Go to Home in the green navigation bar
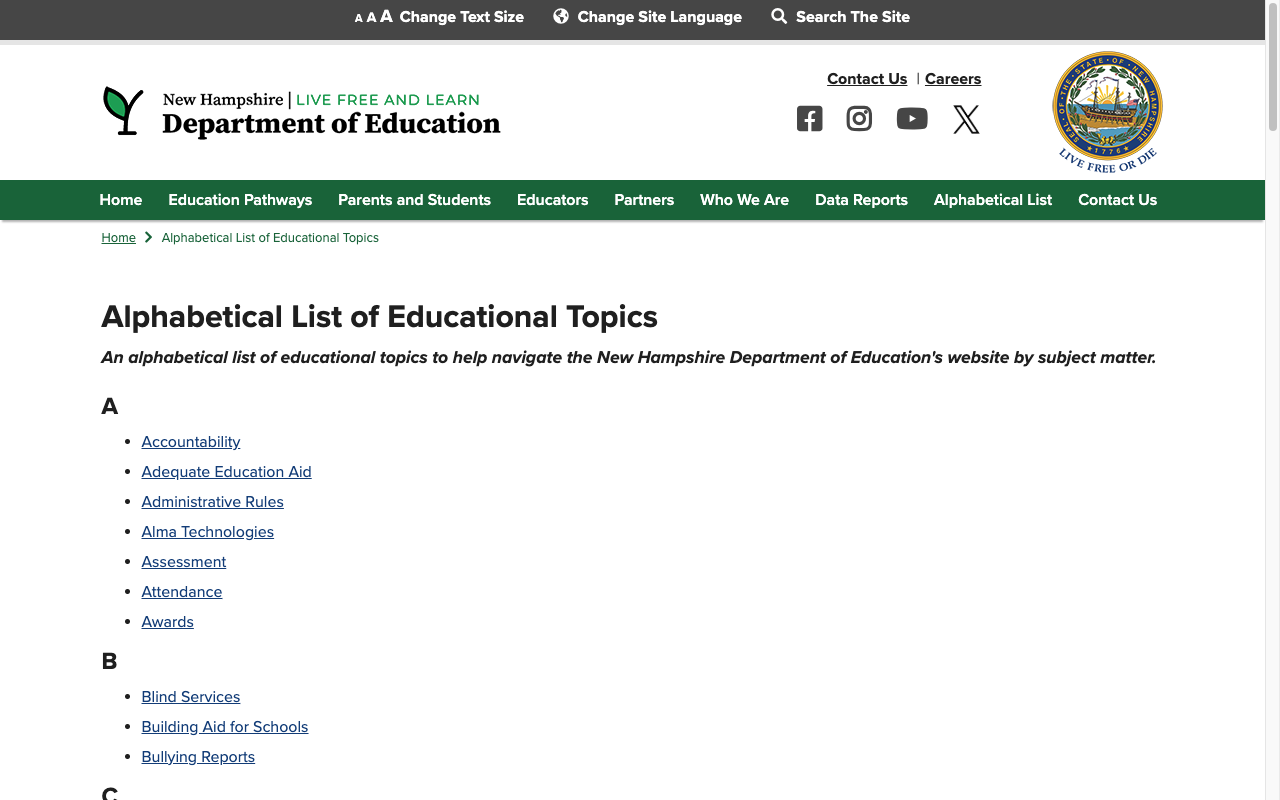The height and width of the screenshot is (800, 1280). pos(121,200)
